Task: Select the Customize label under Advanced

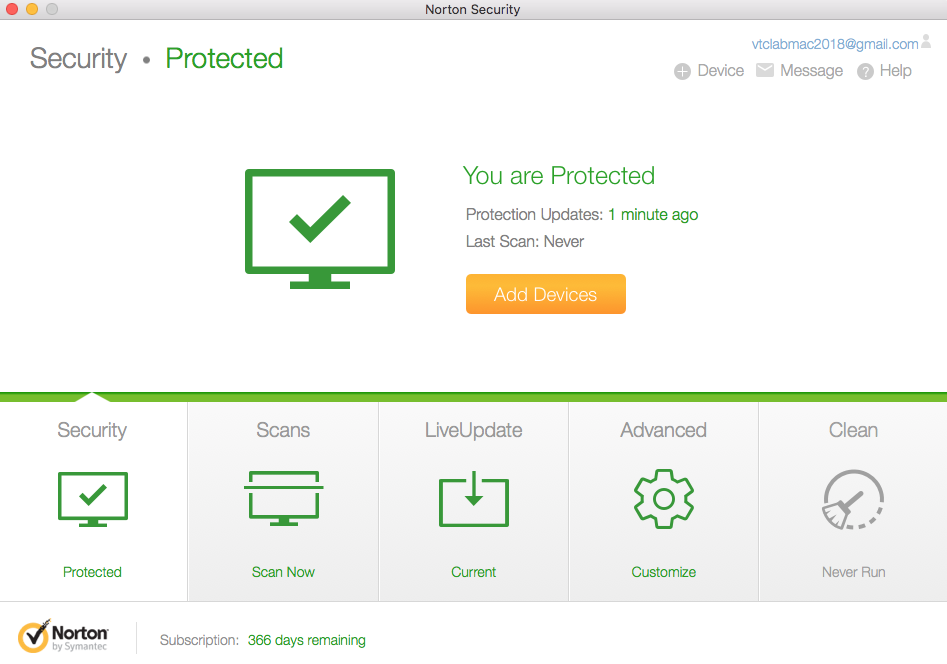Action: tap(664, 572)
